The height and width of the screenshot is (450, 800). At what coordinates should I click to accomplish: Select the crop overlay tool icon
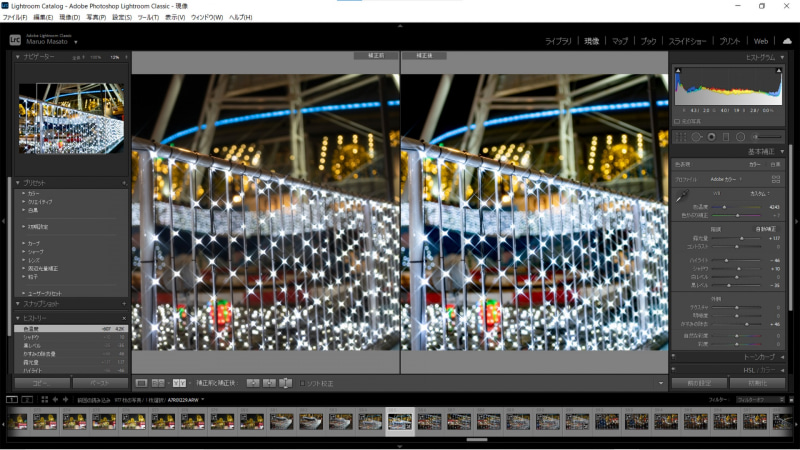[681, 137]
